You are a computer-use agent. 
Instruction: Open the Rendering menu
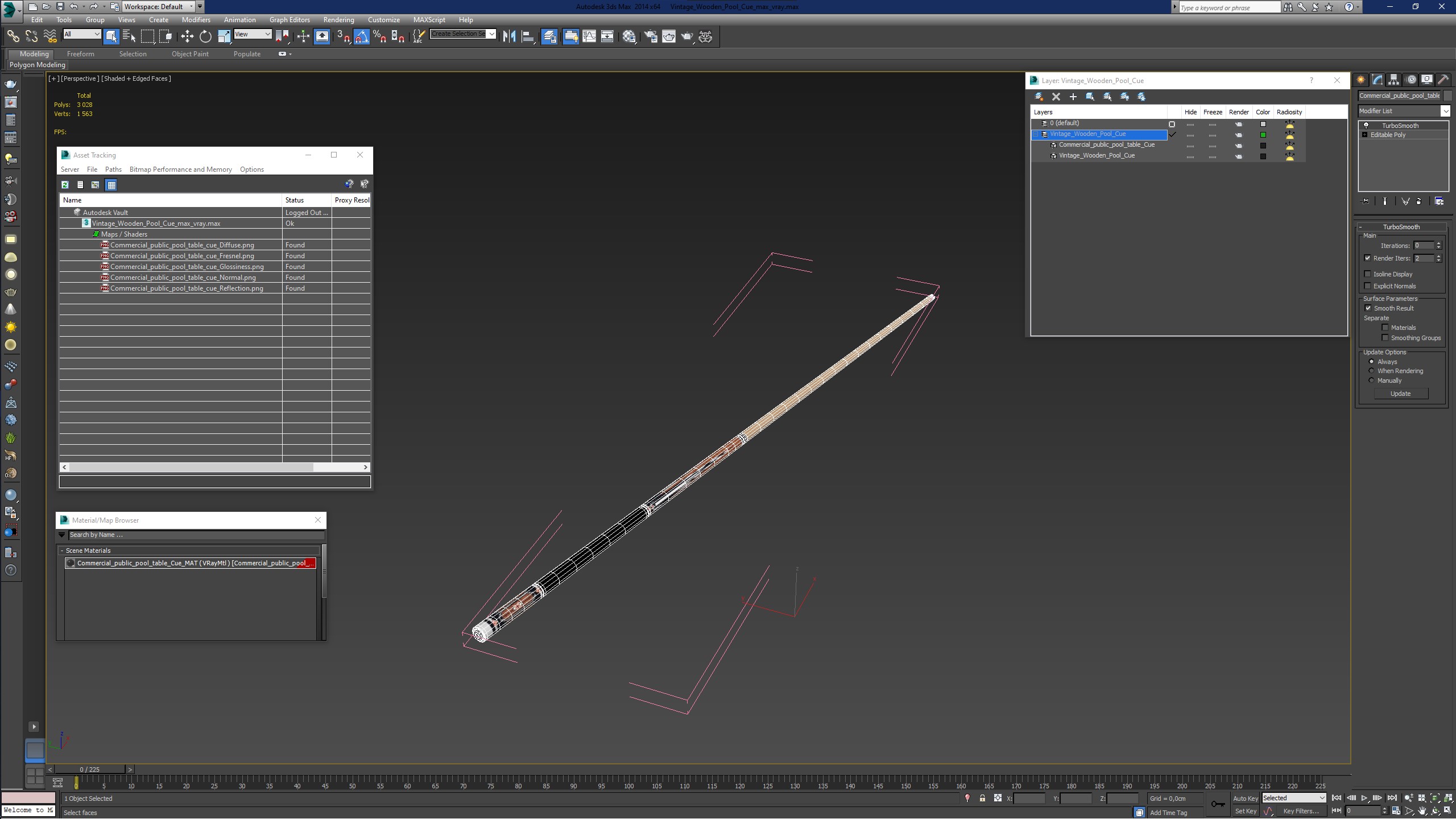[338, 19]
